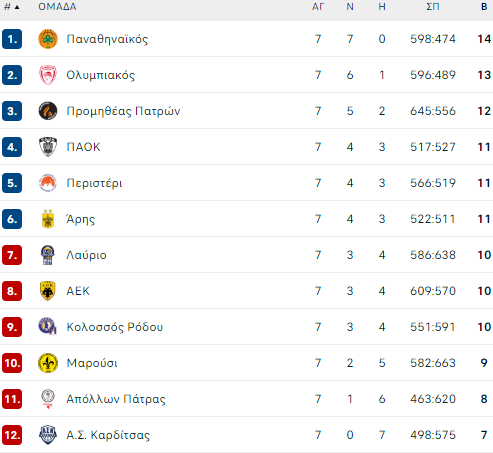The height and width of the screenshot is (453, 493).
Task: Open the Απόλλων Πάτρας team page
Action: [x=116, y=399]
